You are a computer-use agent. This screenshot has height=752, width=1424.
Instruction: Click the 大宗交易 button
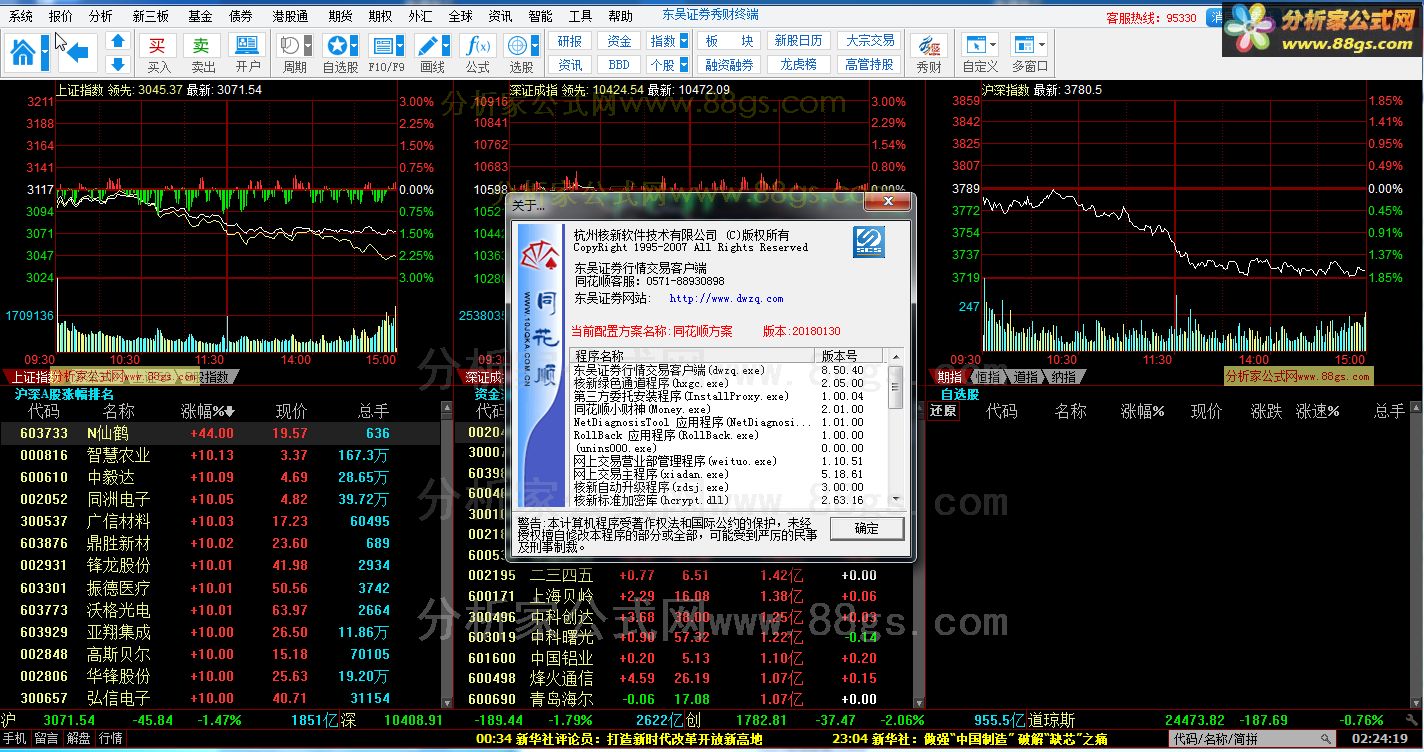coord(870,41)
